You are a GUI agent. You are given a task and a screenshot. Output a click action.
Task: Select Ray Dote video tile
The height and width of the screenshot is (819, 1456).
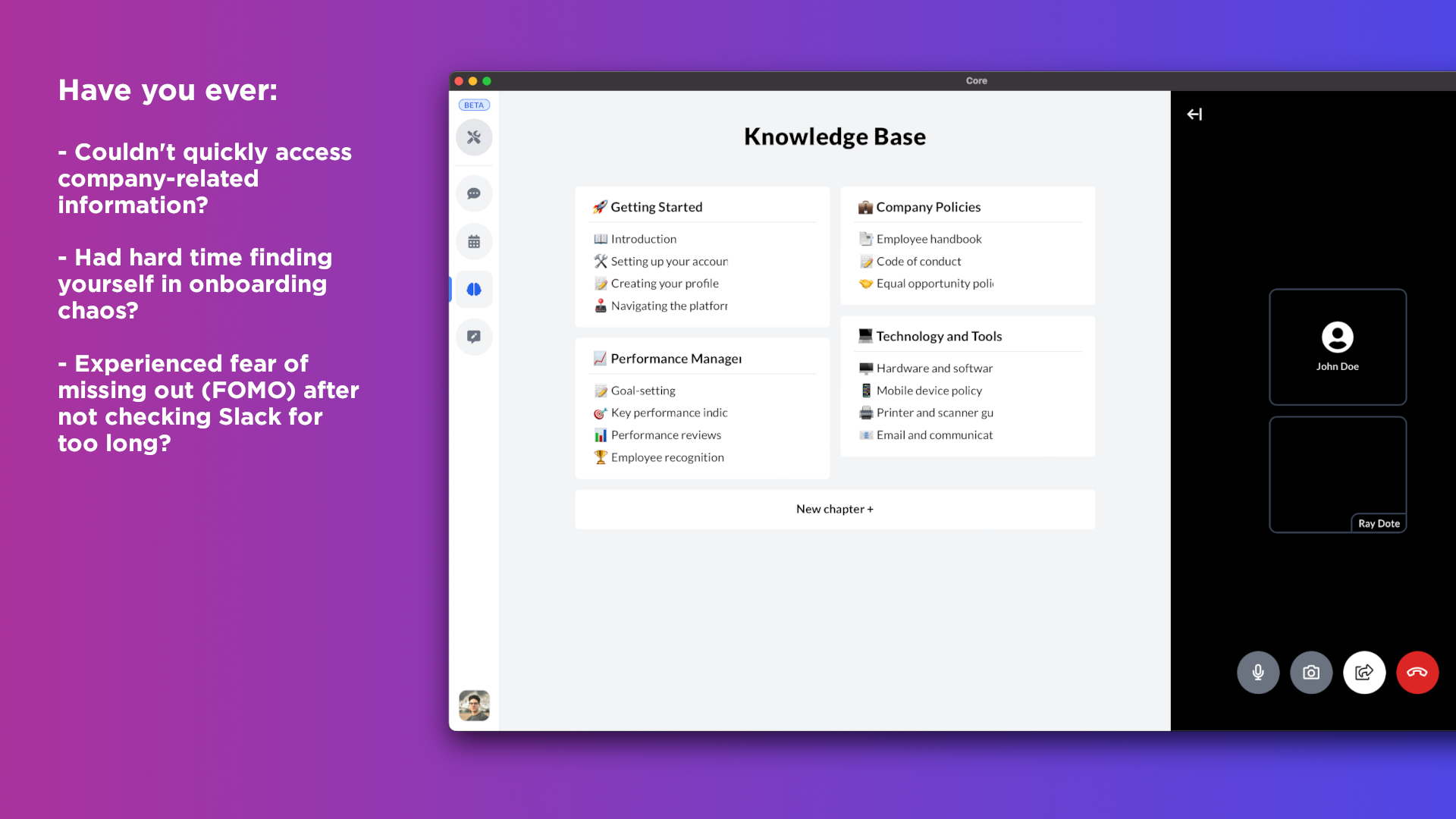click(x=1338, y=475)
